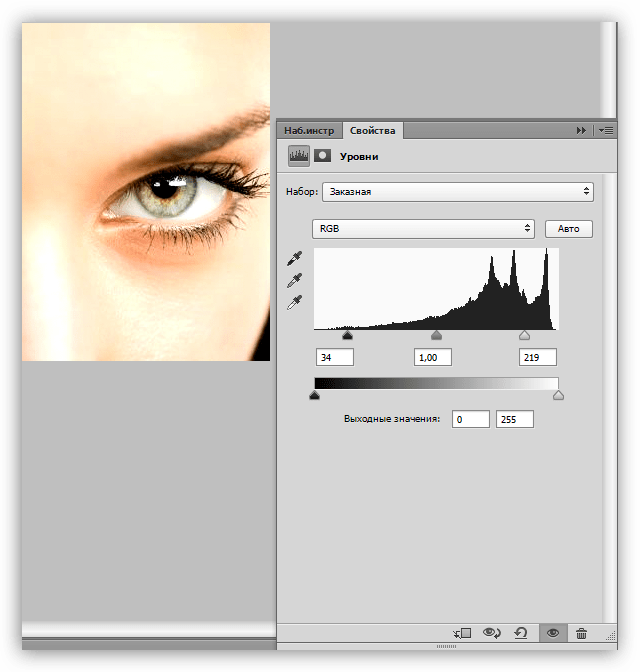The height and width of the screenshot is (672, 640).
Task: Open the Набор preset dropdown
Action: click(x=458, y=192)
